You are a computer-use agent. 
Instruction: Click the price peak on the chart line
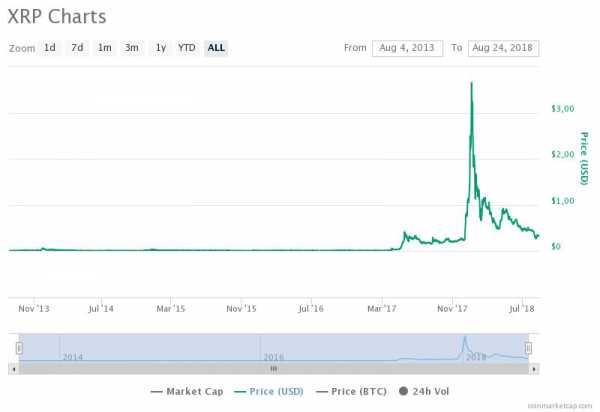[471, 83]
